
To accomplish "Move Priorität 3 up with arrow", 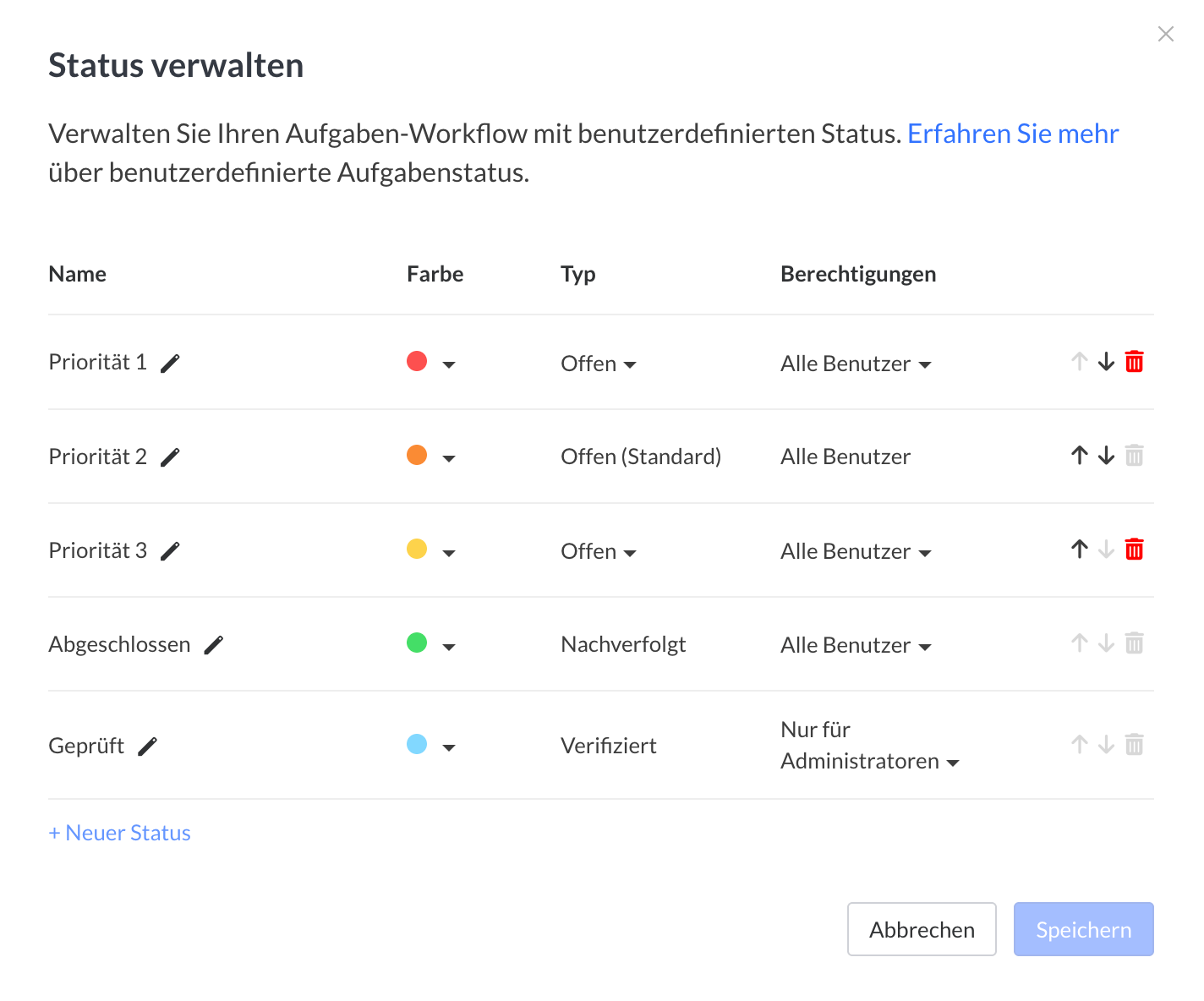I will tap(1079, 550).
